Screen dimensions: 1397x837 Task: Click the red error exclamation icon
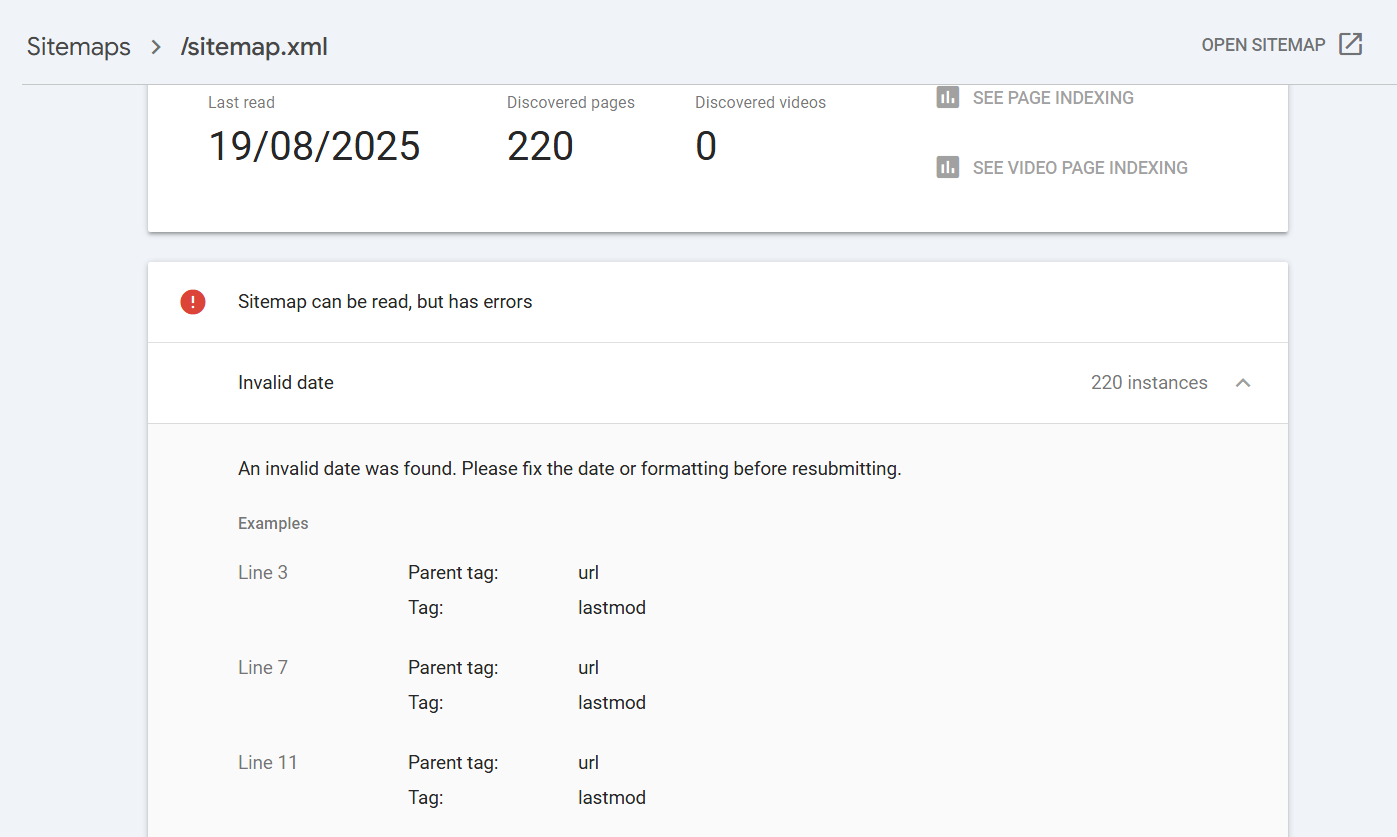pos(193,302)
